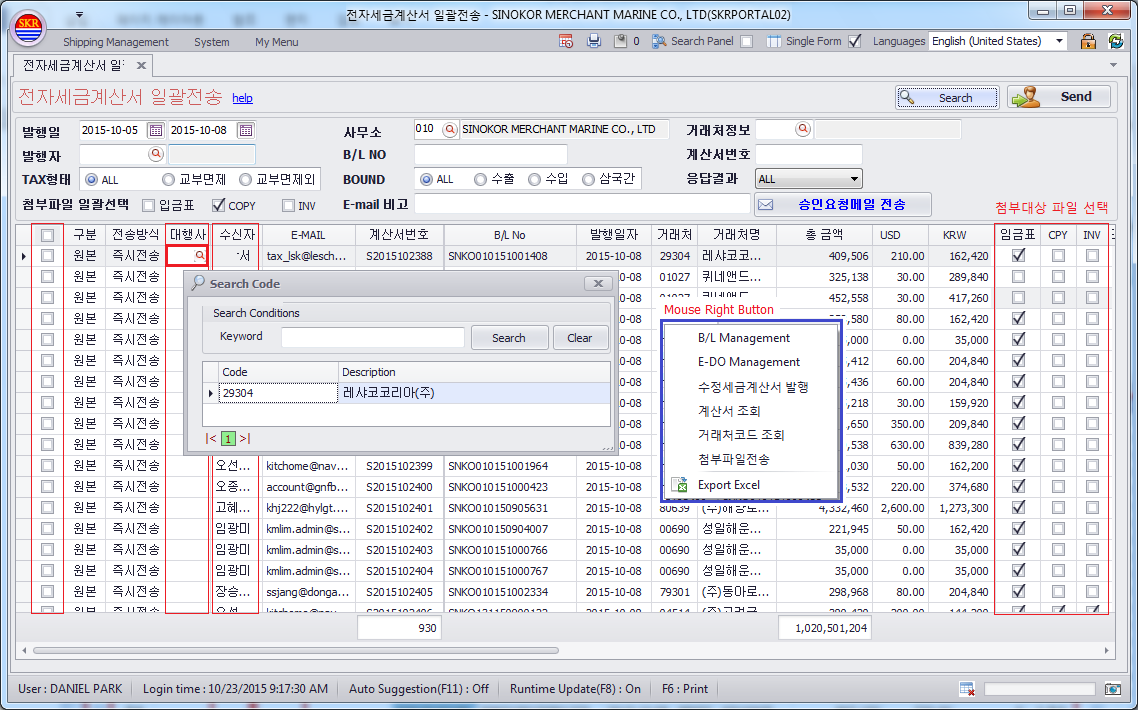Toggle the select-all checkbox in grid header
This screenshot has width=1138, height=710.
[x=47, y=235]
